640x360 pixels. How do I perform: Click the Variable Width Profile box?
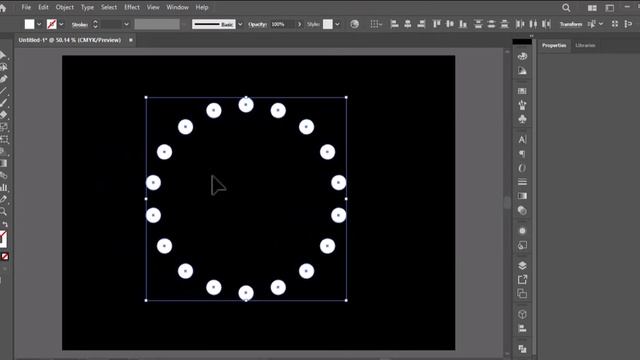tap(157, 24)
